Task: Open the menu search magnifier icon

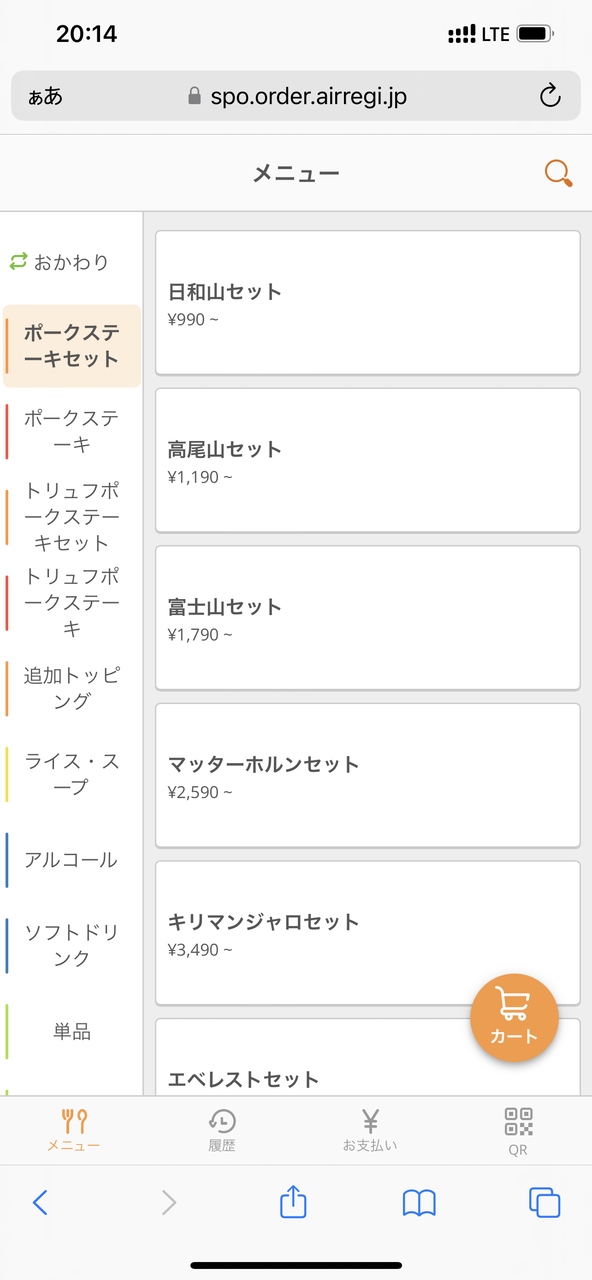Action: tap(558, 173)
